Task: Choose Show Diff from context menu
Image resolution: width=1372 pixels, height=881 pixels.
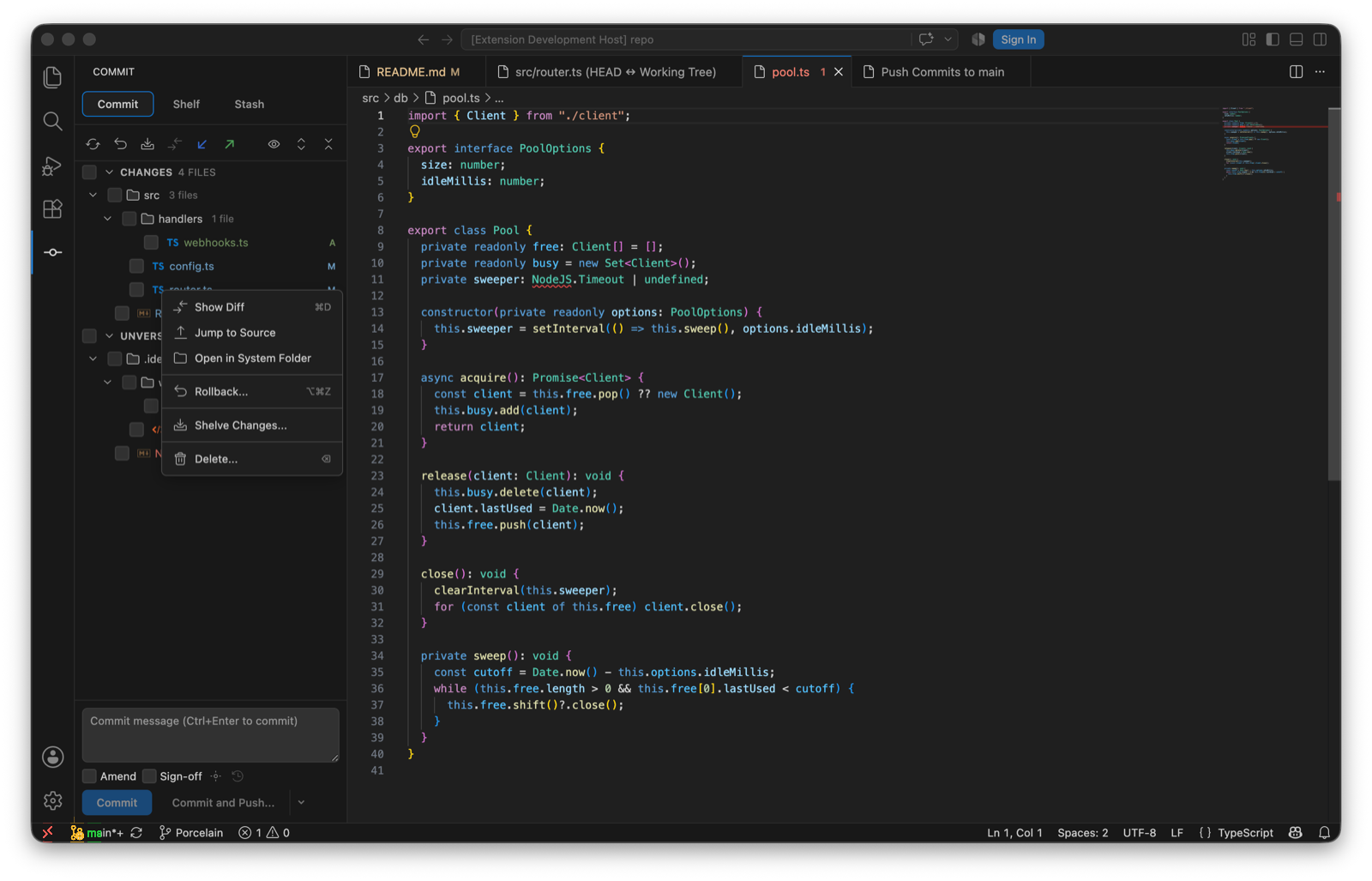Action: click(252, 307)
